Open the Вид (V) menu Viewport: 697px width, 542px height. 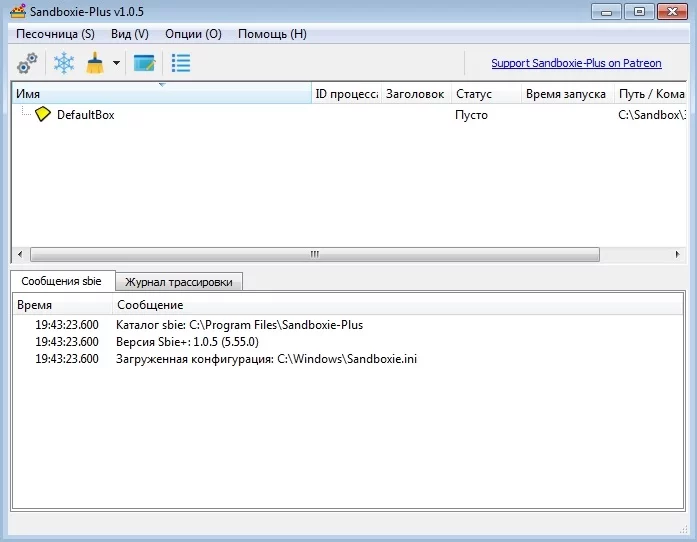point(130,34)
